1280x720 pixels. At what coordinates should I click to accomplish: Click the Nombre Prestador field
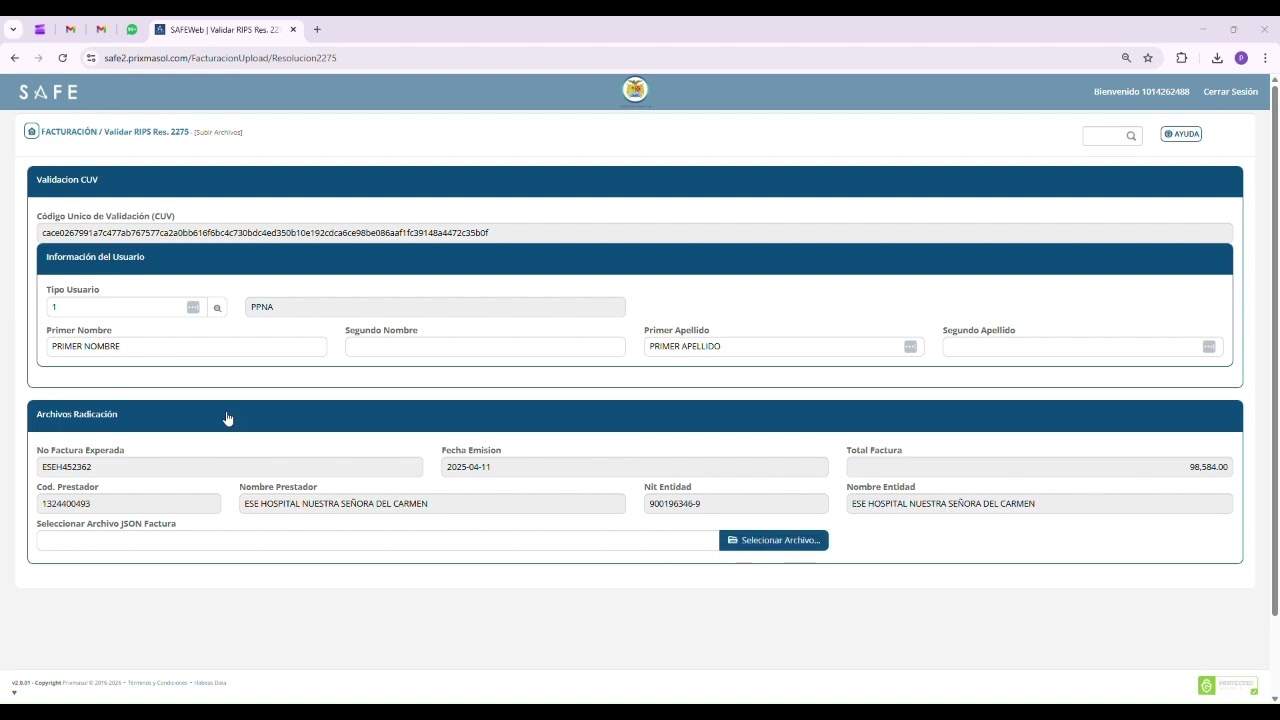point(432,504)
